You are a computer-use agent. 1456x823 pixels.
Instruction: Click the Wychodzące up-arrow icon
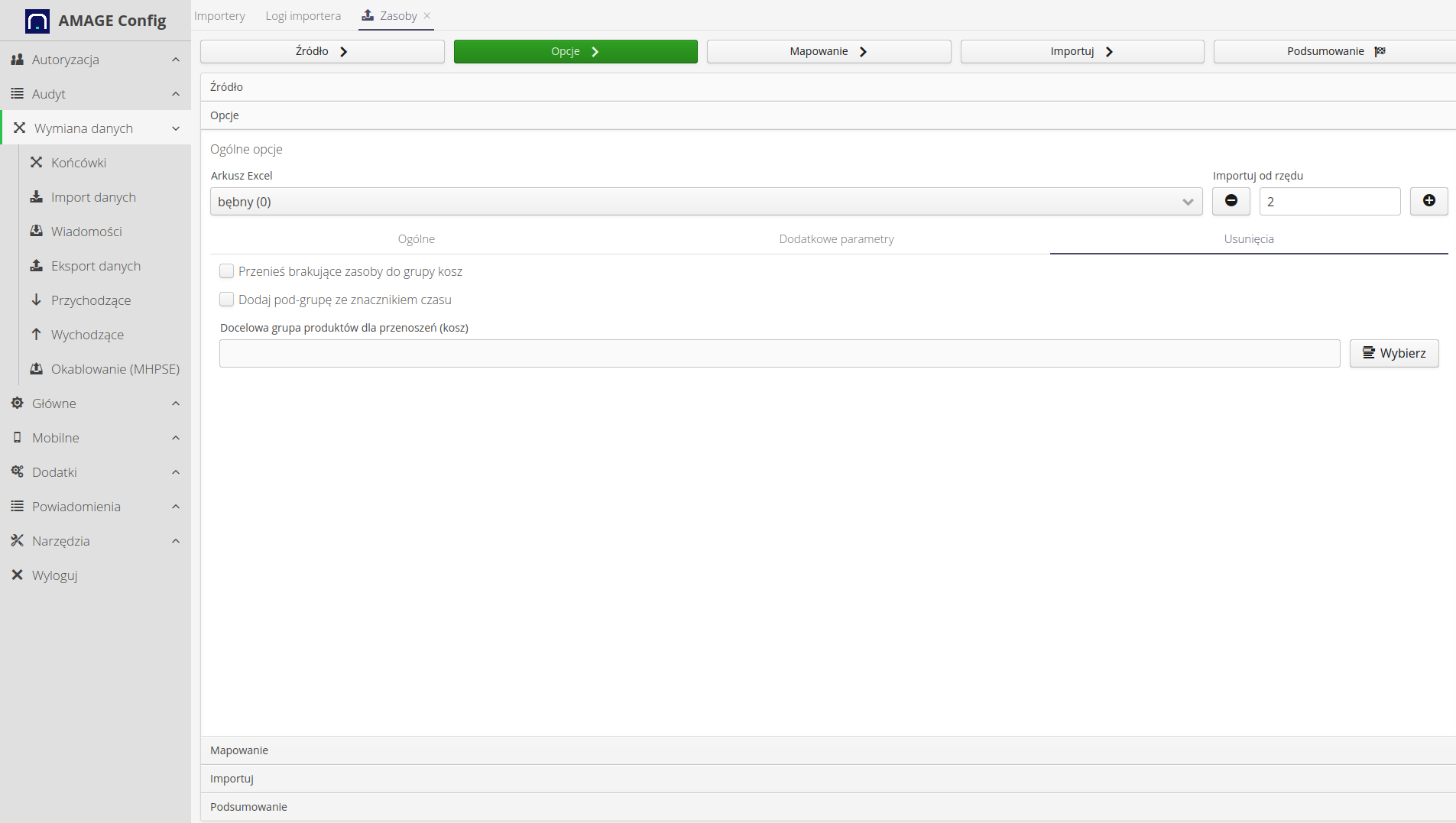pos(36,334)
